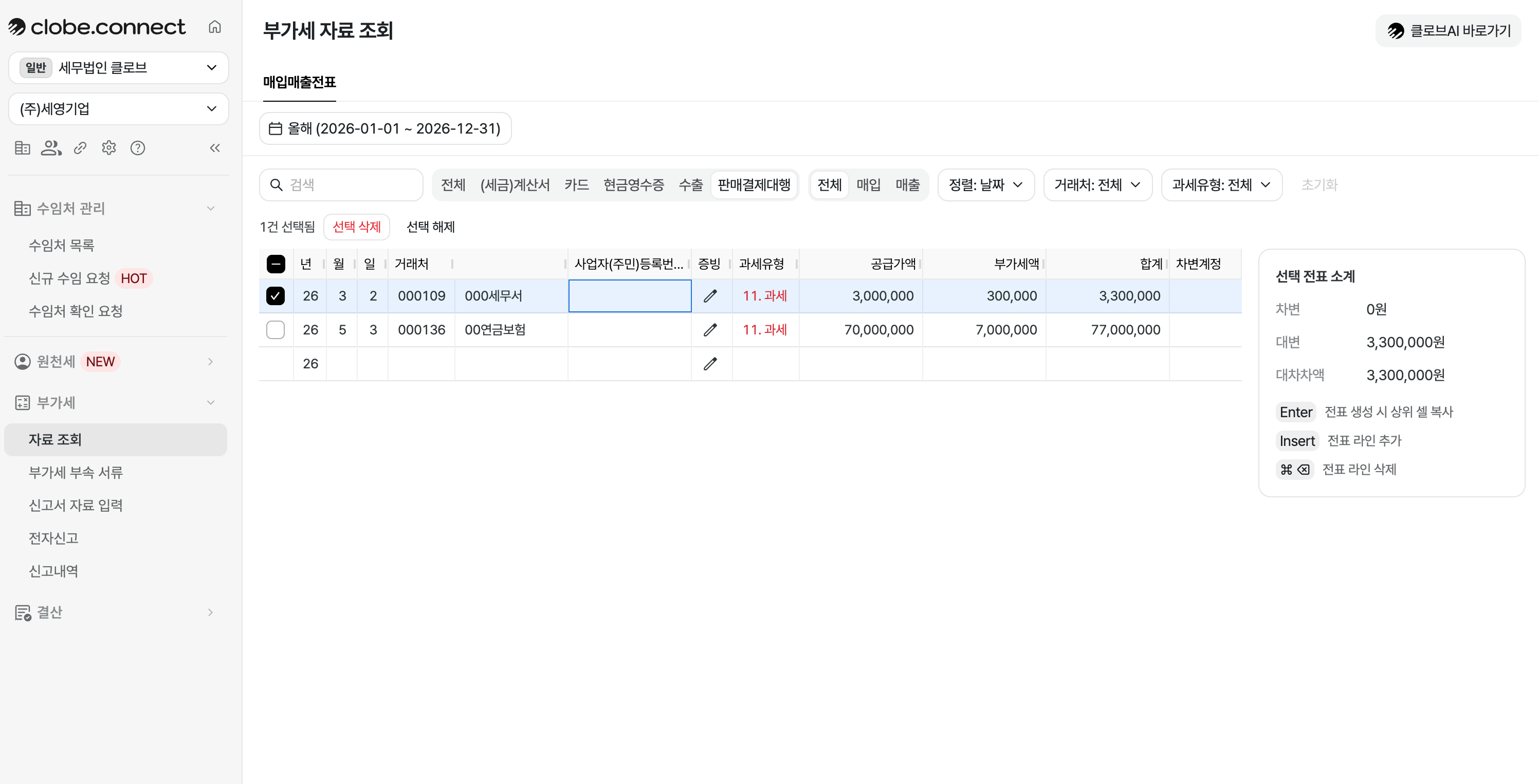Expand the 원천세 section

[115, 362]
